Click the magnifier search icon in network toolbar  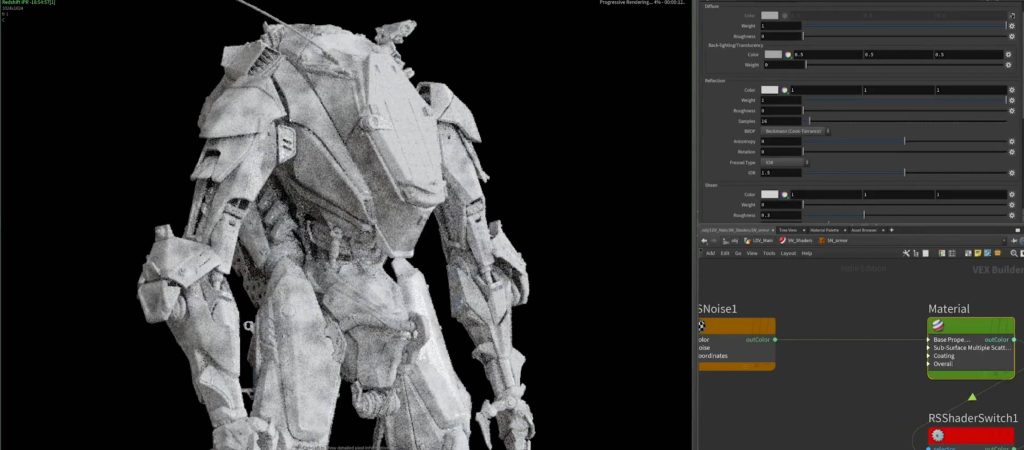click(x=1014, y=253)
